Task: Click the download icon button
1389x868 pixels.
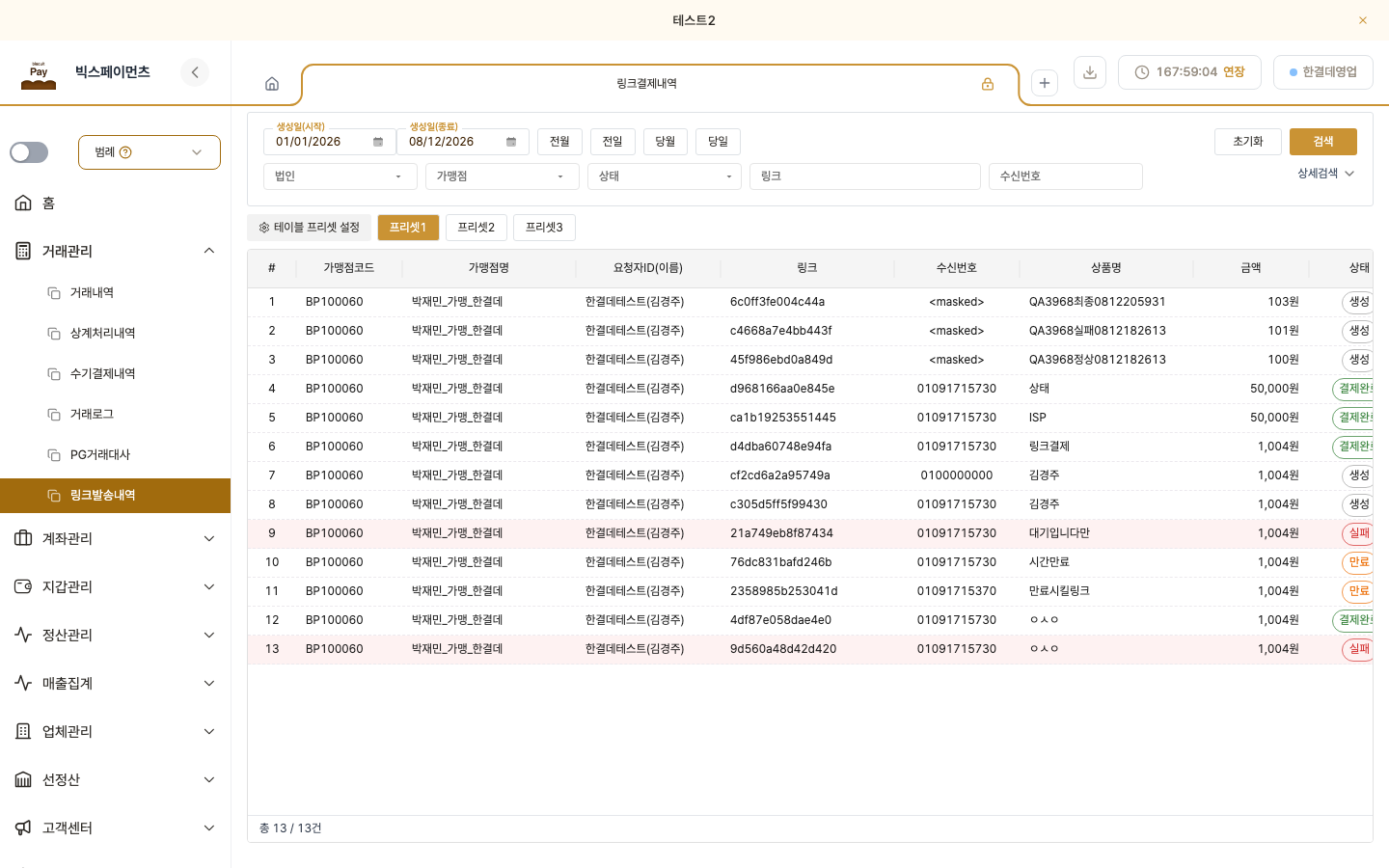Action: pos(1089,72)
